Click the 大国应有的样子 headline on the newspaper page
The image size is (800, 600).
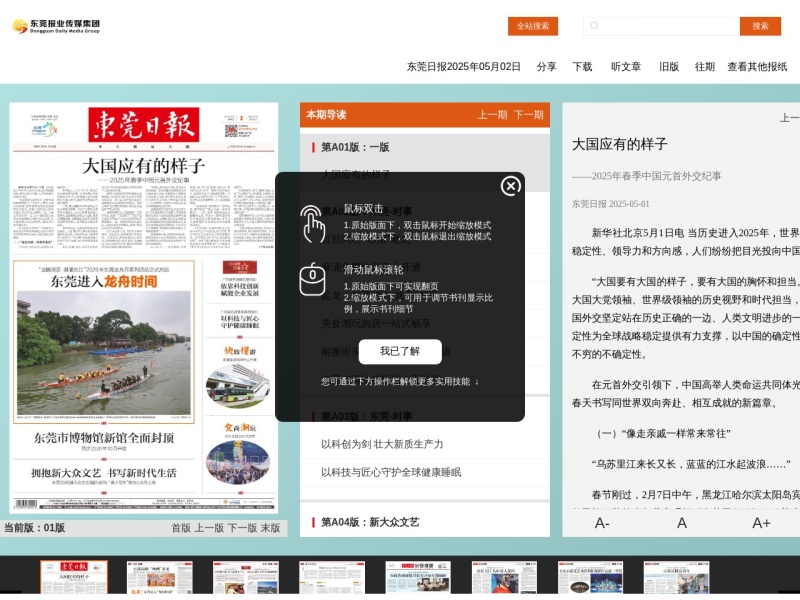tap(144, 166)
